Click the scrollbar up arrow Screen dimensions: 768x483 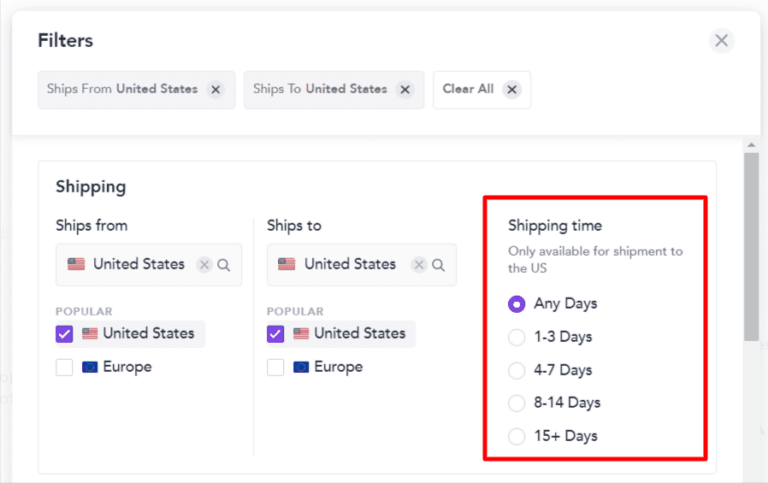(x=751, y=145)
